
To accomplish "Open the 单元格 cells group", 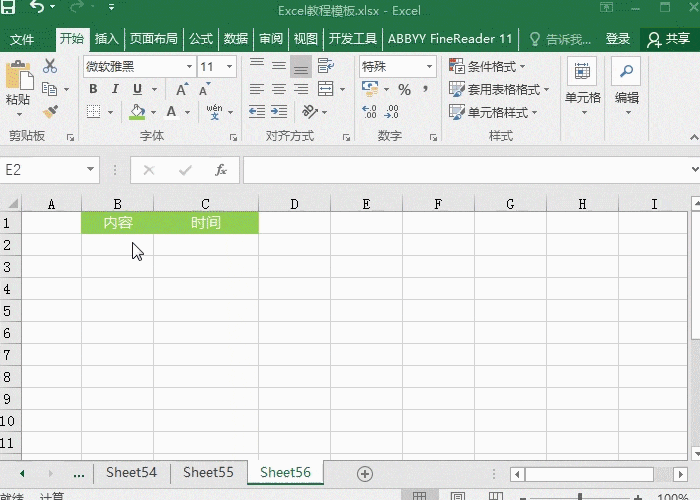I will pyautogui.click(x=582, y=87).
